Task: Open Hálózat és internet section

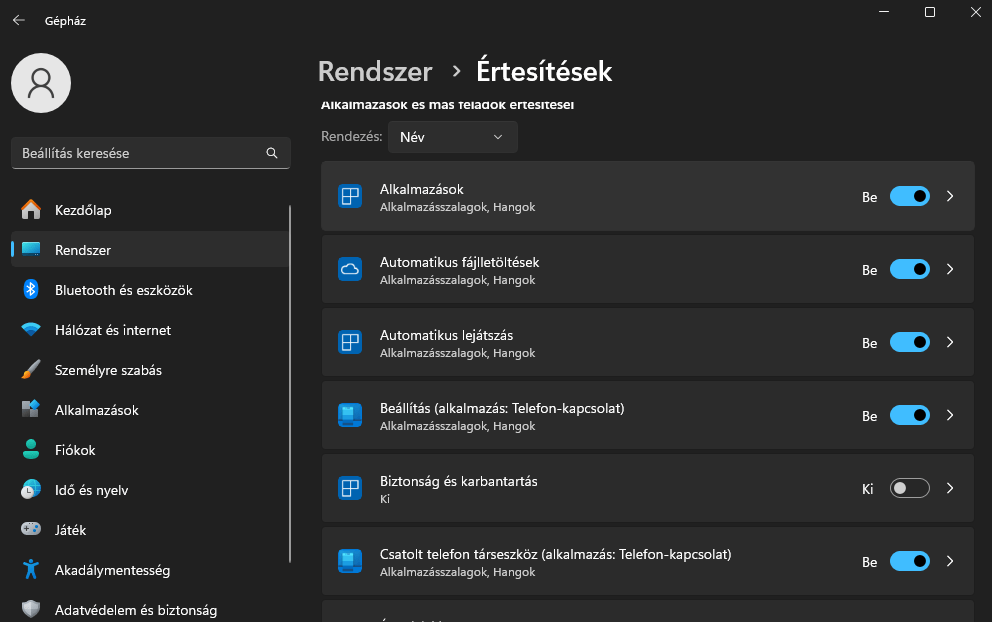Action: coord(150,330)
